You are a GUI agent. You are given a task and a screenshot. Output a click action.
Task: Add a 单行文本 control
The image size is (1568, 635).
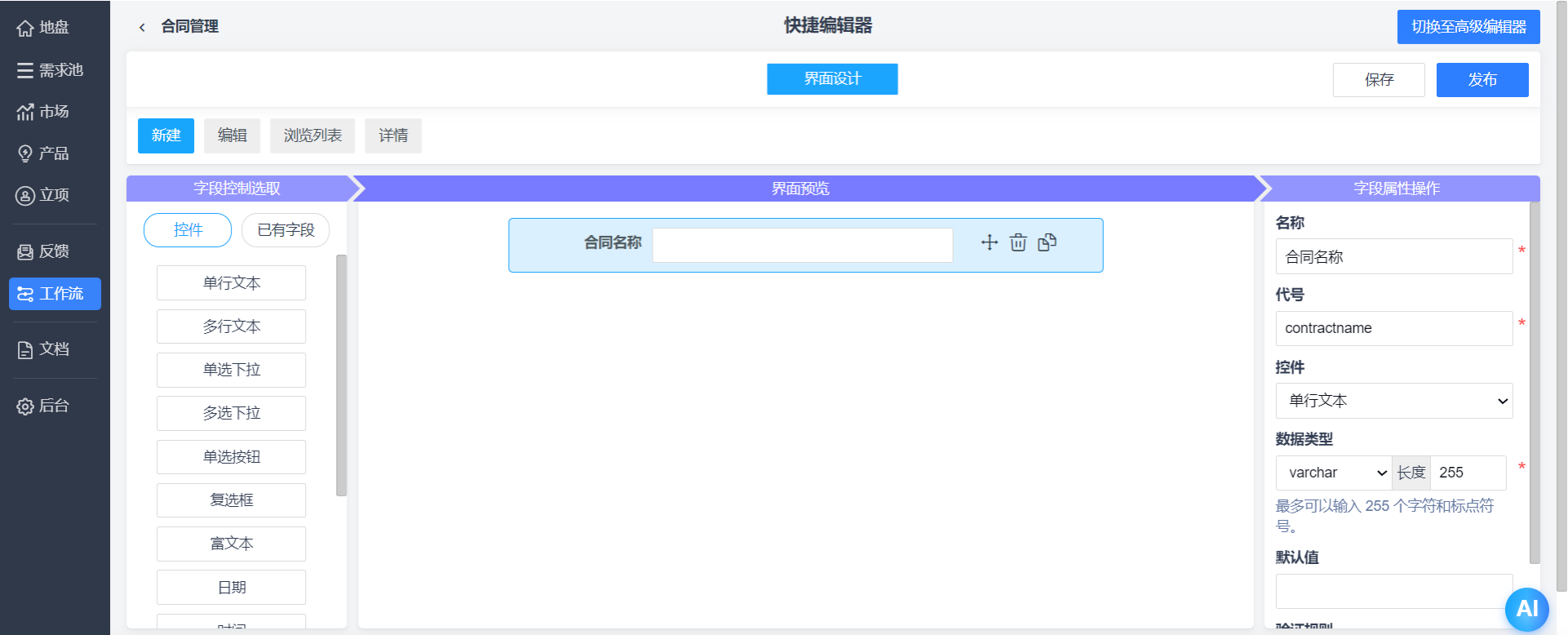click(x=232, y=283)
